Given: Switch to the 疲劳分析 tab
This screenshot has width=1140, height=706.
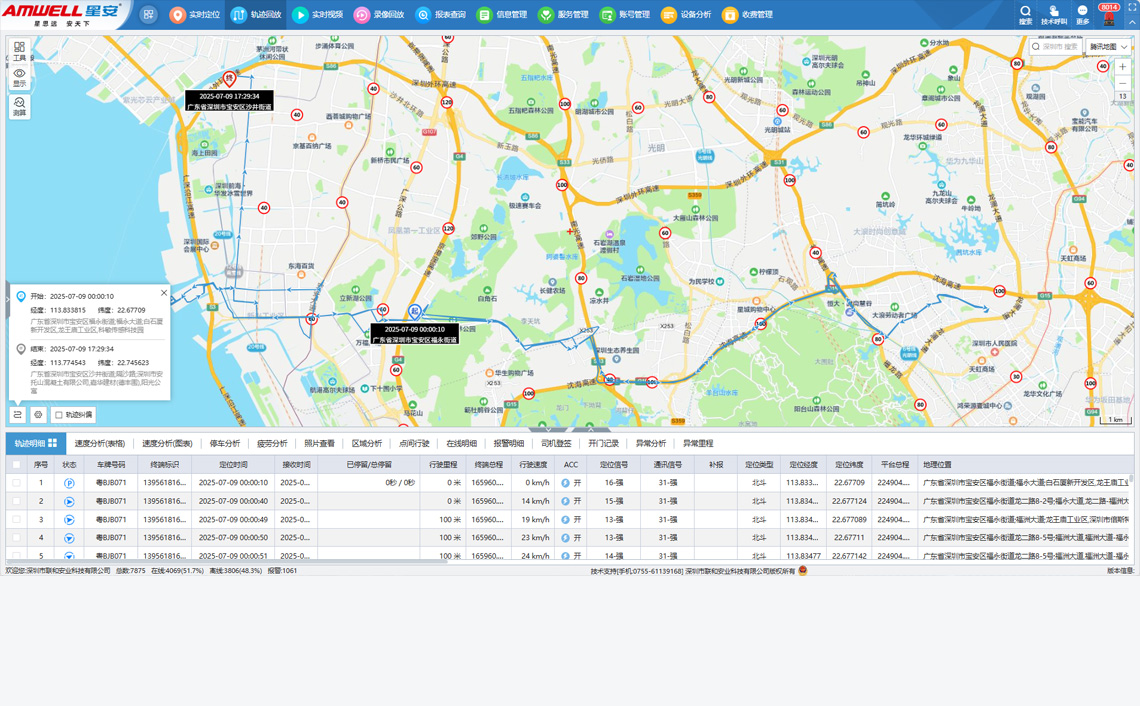Looking at the screenshot, I should point(272,443).
